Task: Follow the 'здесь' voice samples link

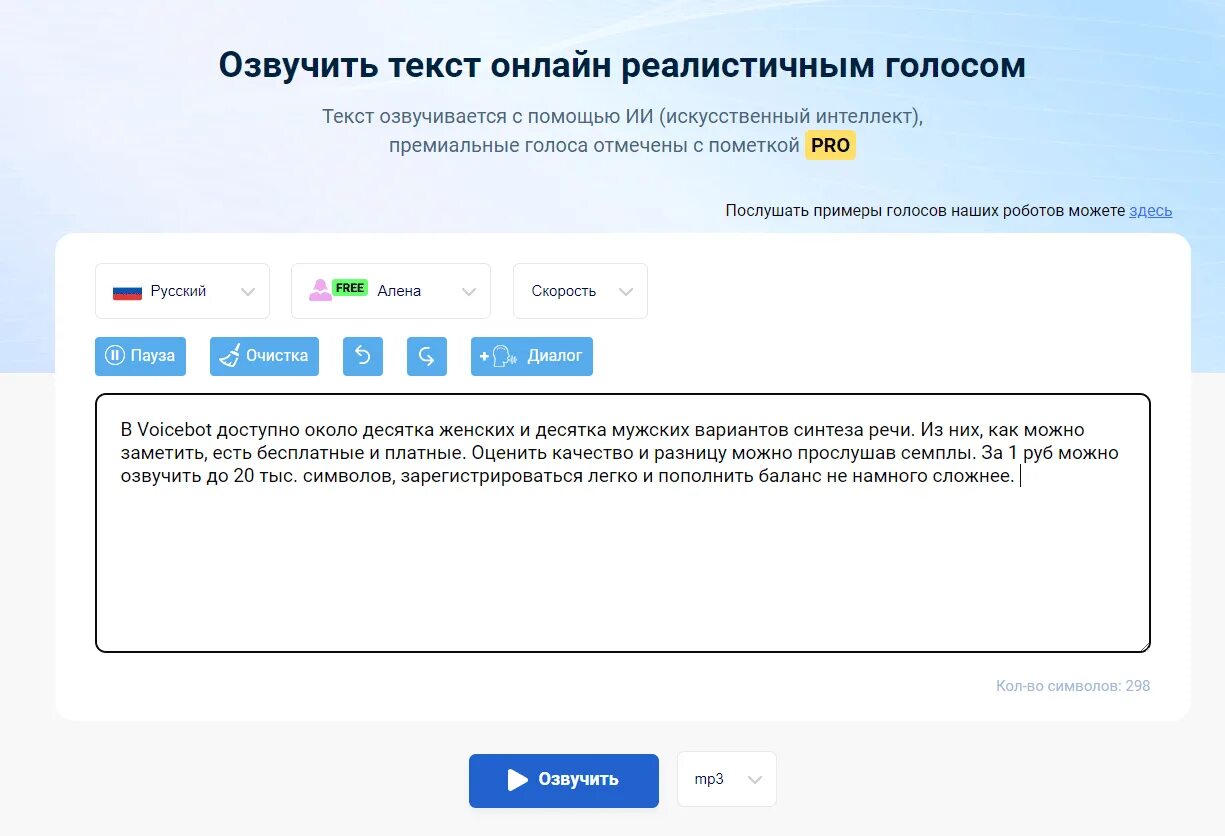Action: click(x=1151, y=210)
